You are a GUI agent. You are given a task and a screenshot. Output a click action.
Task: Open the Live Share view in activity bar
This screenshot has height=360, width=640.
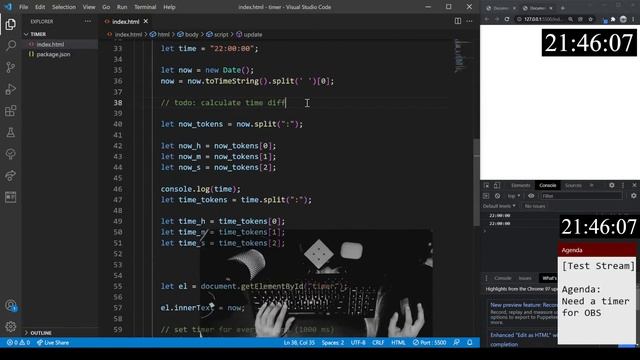(x=11, y=176)
